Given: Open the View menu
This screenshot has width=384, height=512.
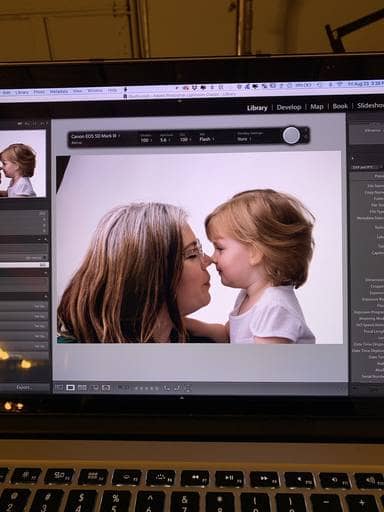Looking at the screenshot, I should (x=78, y=91).
